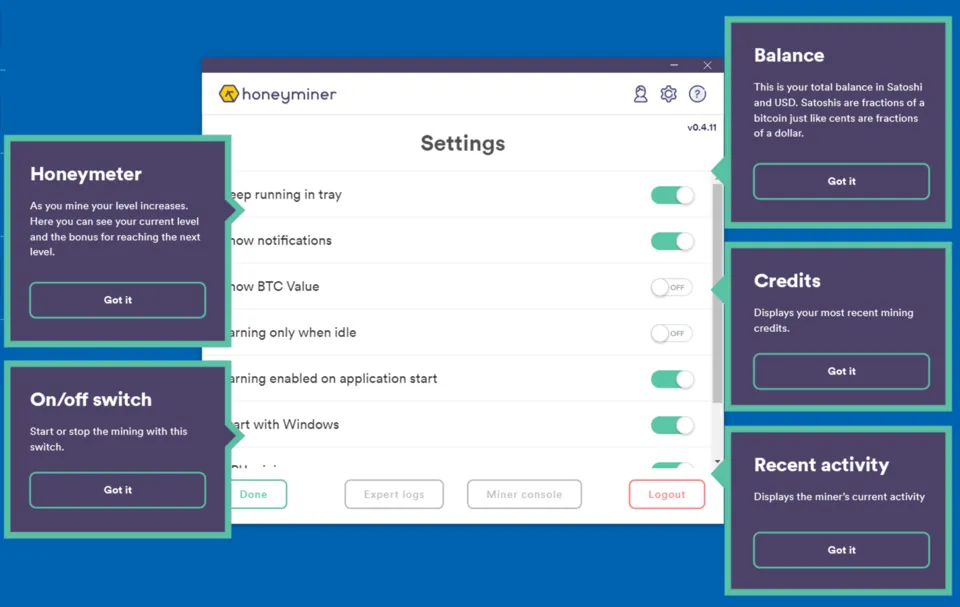Screen dimensions: 960x607
Task: Minimize the honeyminer window
Action: pos(674,65)
